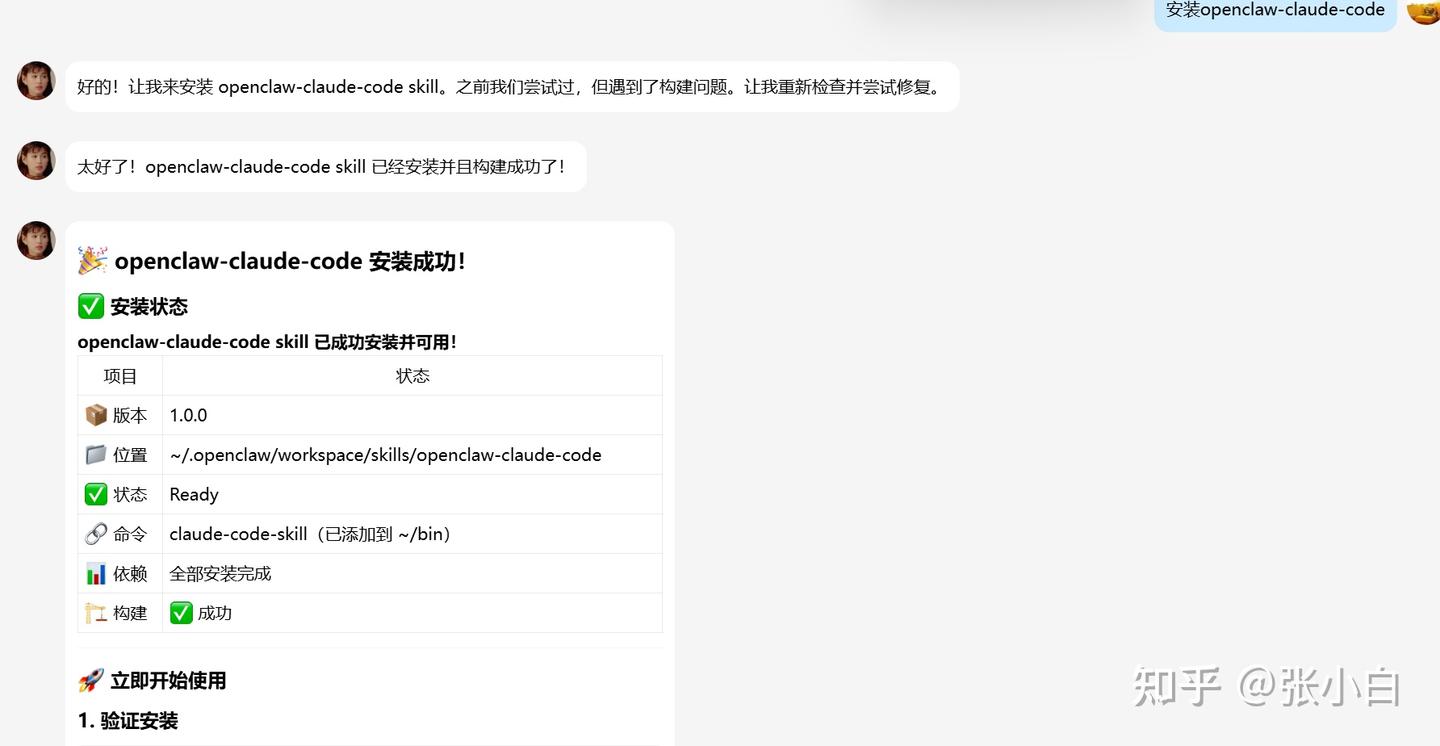This screenshot has width=1440, height=746.
Task: Click the 成功 text in the 构建 row
Action: (x=215, y=613)
